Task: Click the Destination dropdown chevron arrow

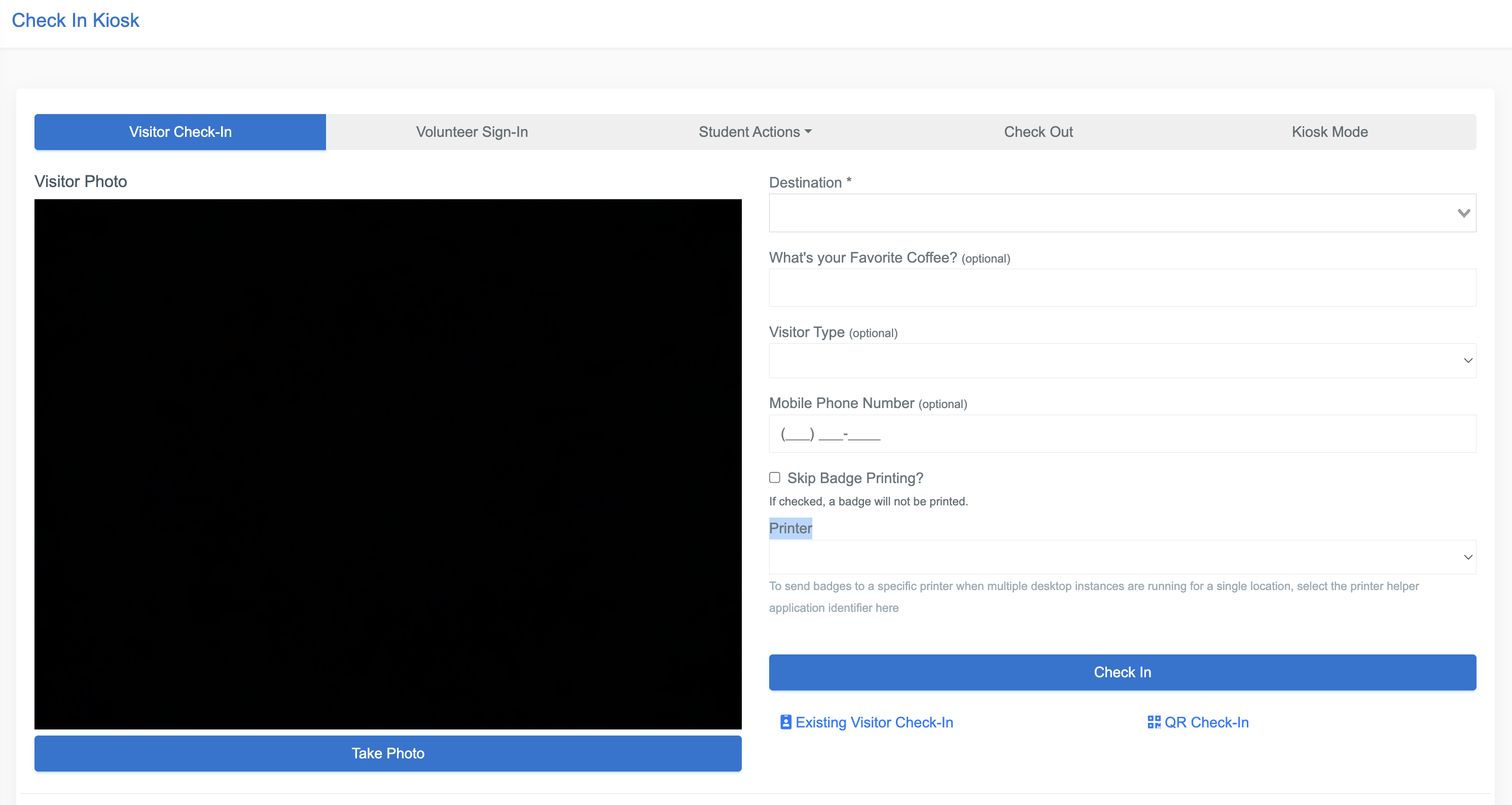Action: (1463, 213)
